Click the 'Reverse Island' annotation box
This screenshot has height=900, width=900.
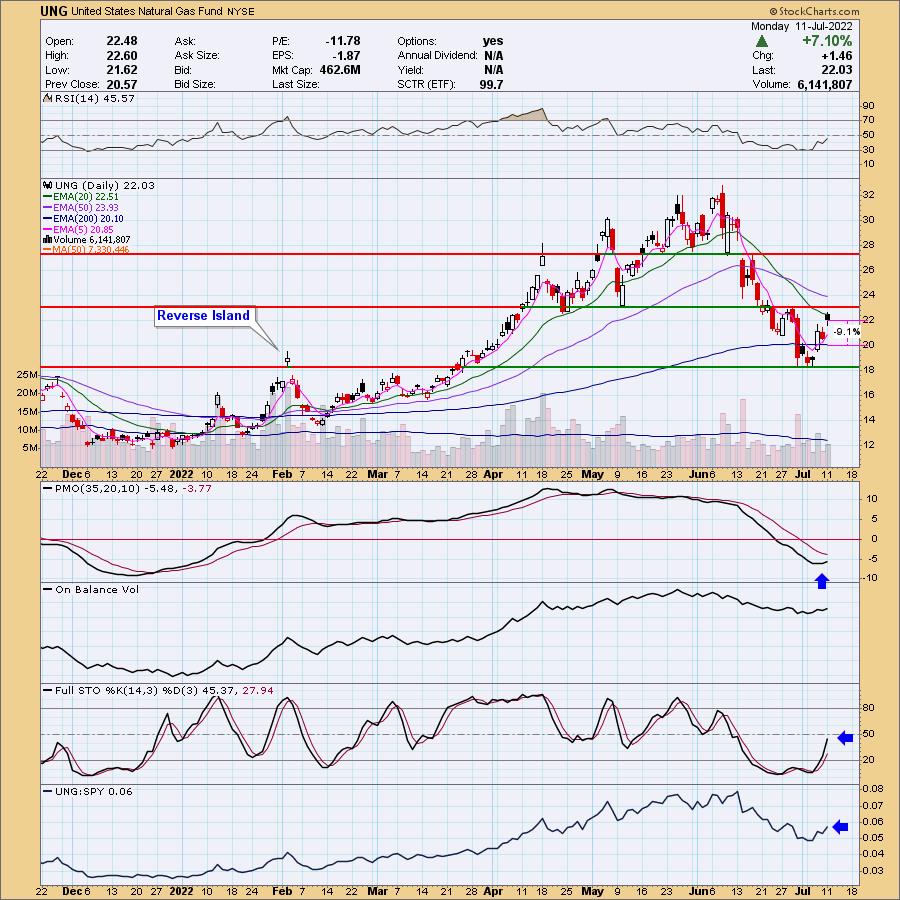click(x=204, y=316)
